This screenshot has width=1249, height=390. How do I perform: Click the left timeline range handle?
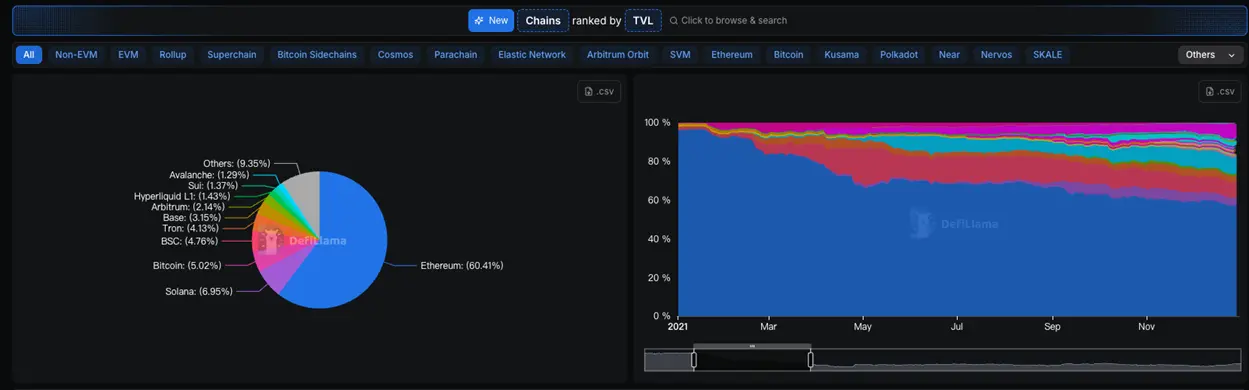point(693,359)
